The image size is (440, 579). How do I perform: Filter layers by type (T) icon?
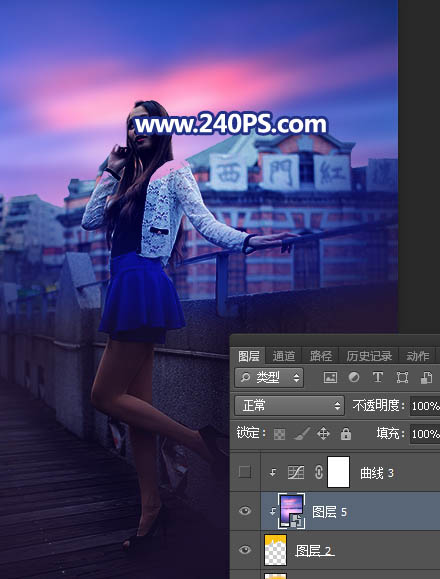click(x=377, y=377)
